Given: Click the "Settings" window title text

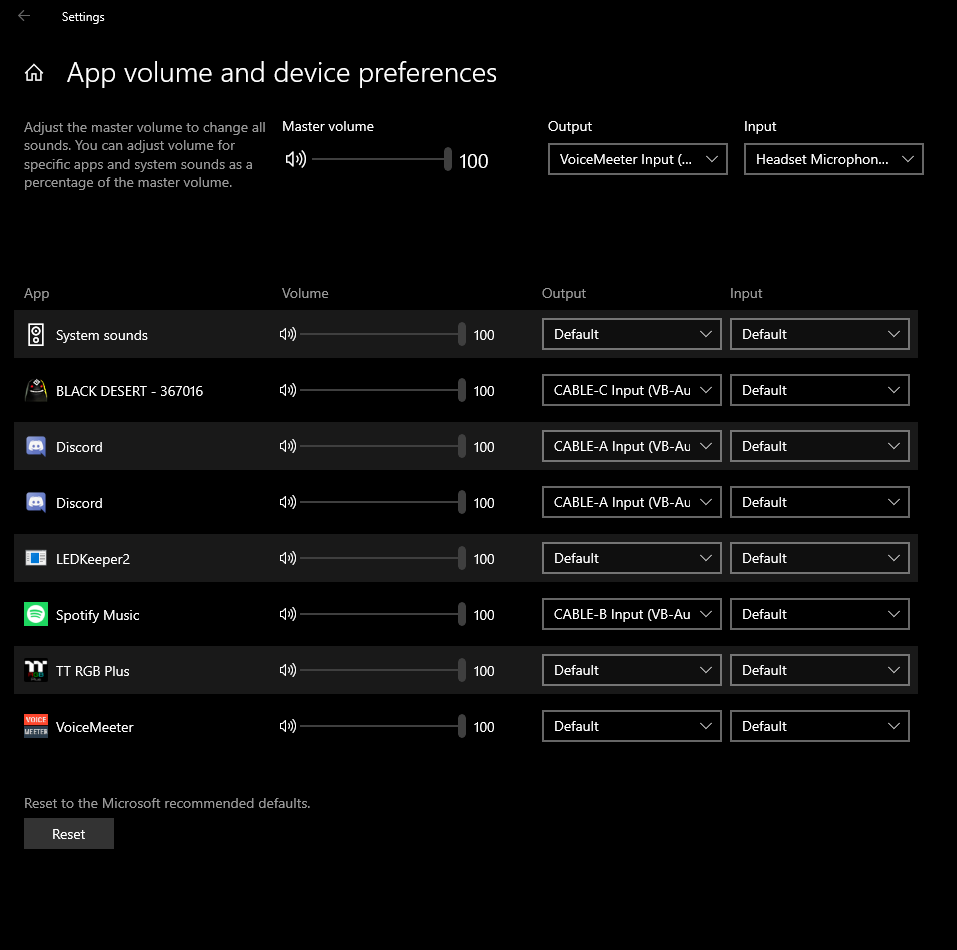Looking at the screenshot, I should [x=83, y=17].
